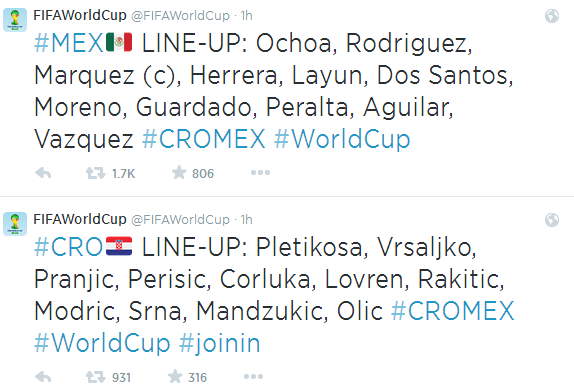The height and width of the screenshot is (391, 574).
Task: Open #WorldCup hashtag in the Mexico tweet
Action: (342, 141)
